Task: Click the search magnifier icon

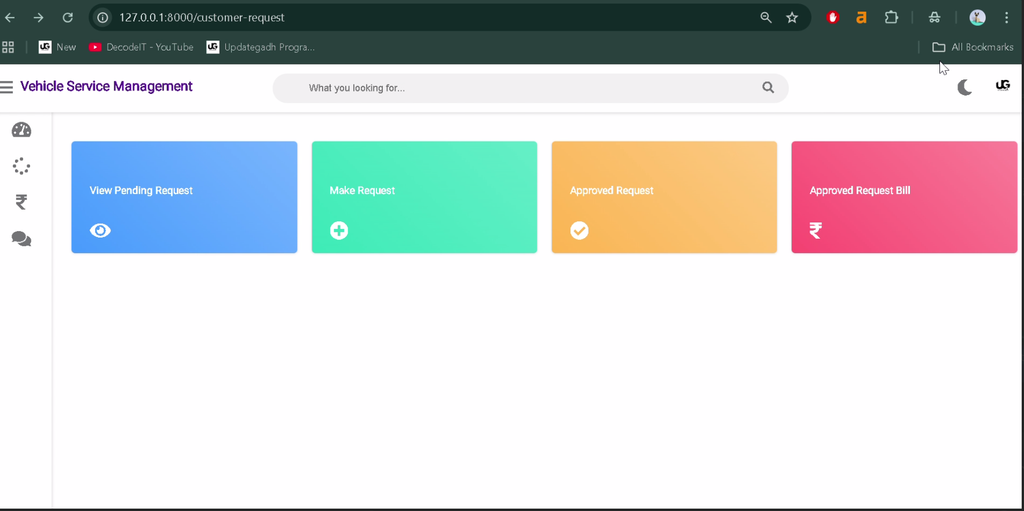Action: tap(768, 88)
